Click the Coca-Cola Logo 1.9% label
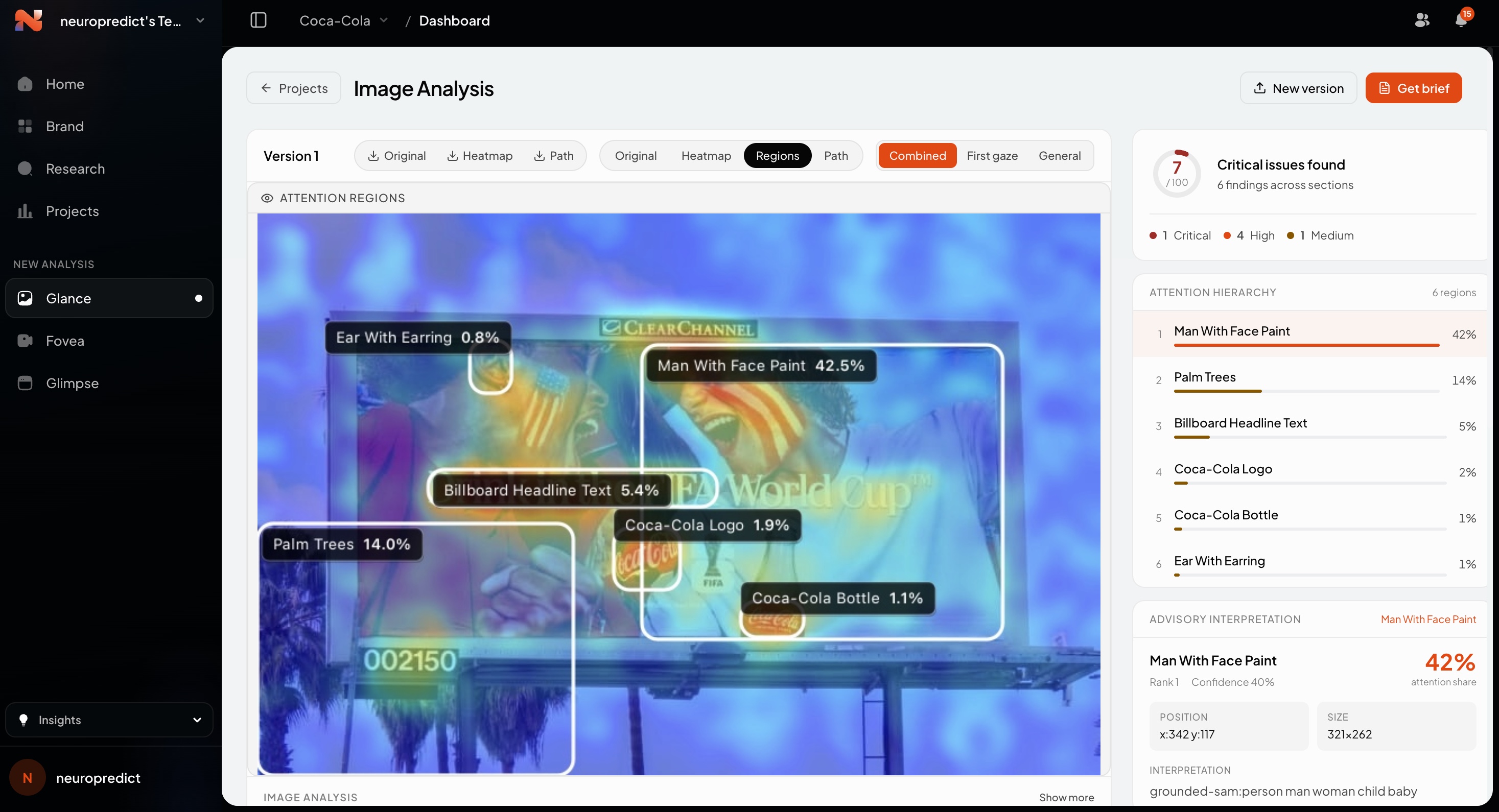The width and height of the screenshot is (1499, 812). [707, 525]
